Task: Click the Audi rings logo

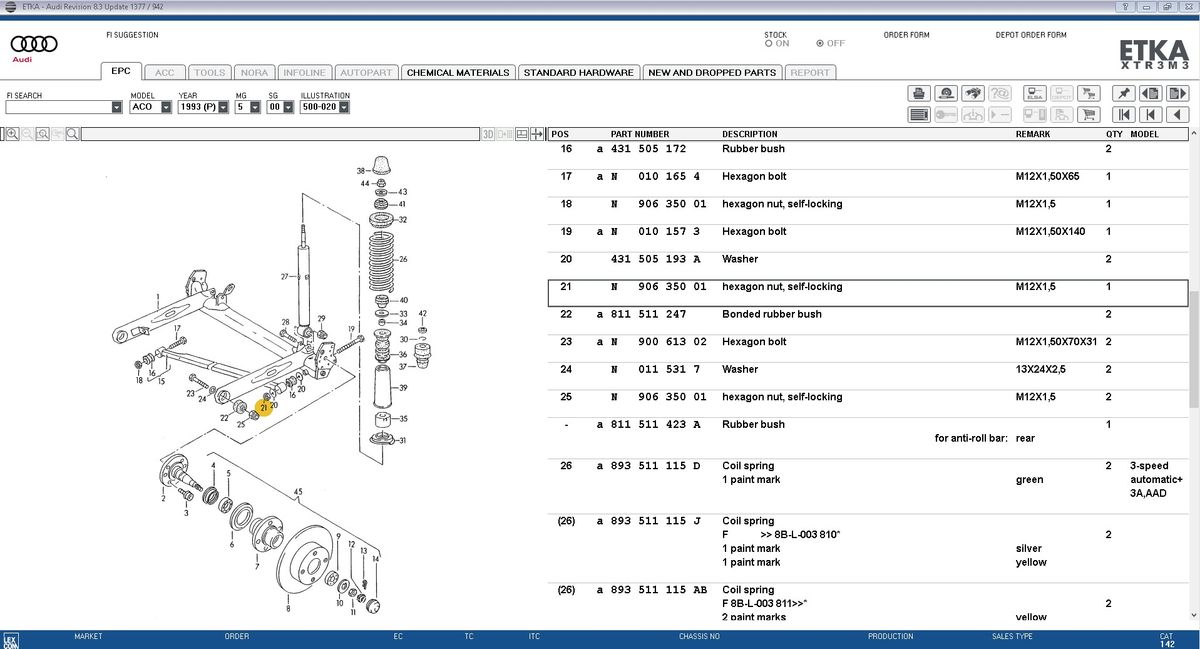Action: [34, 44]
